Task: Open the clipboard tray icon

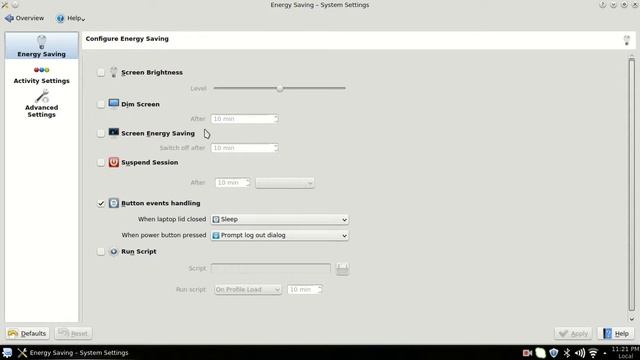Action: point(540,353)
